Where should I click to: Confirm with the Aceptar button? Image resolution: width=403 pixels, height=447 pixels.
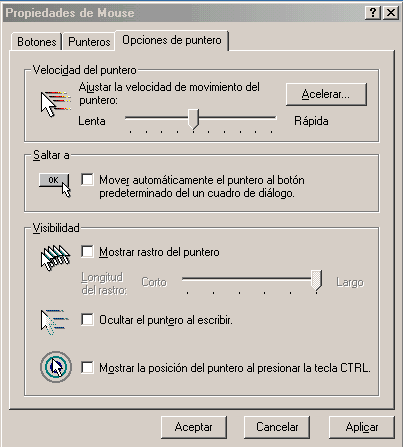[x=194, y=427]
